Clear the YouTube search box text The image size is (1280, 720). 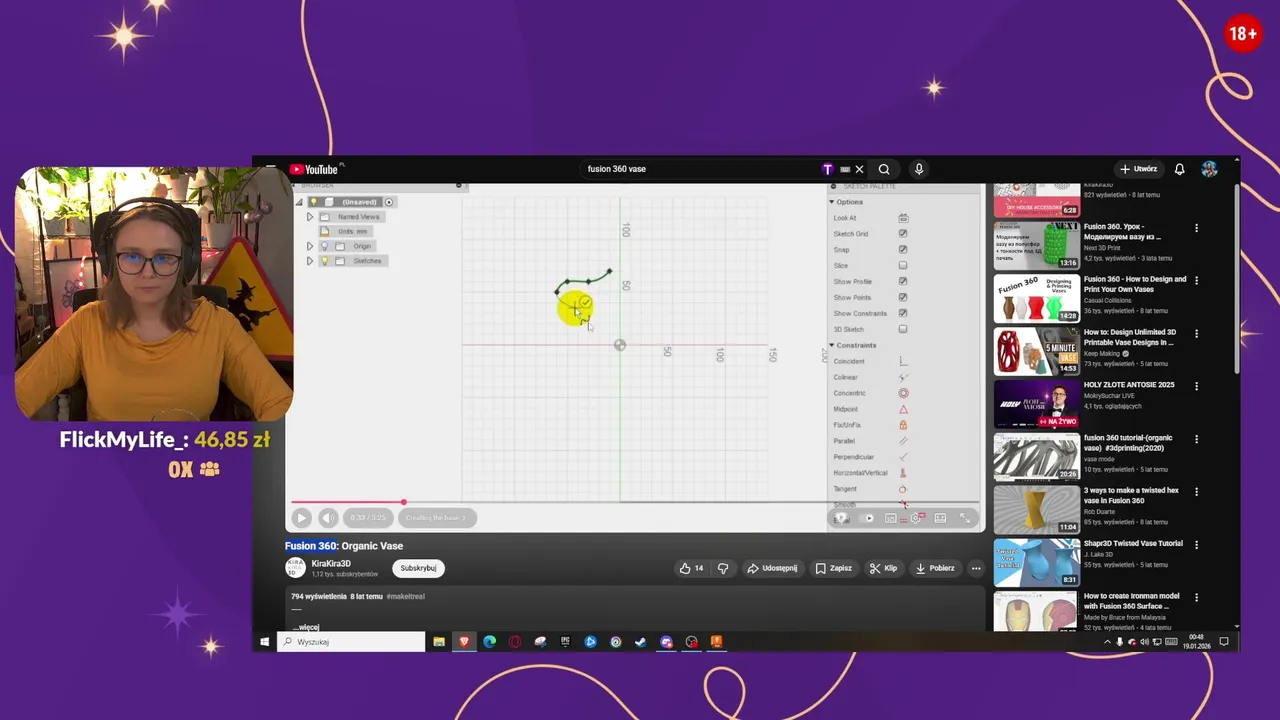(x=859, y=169)
